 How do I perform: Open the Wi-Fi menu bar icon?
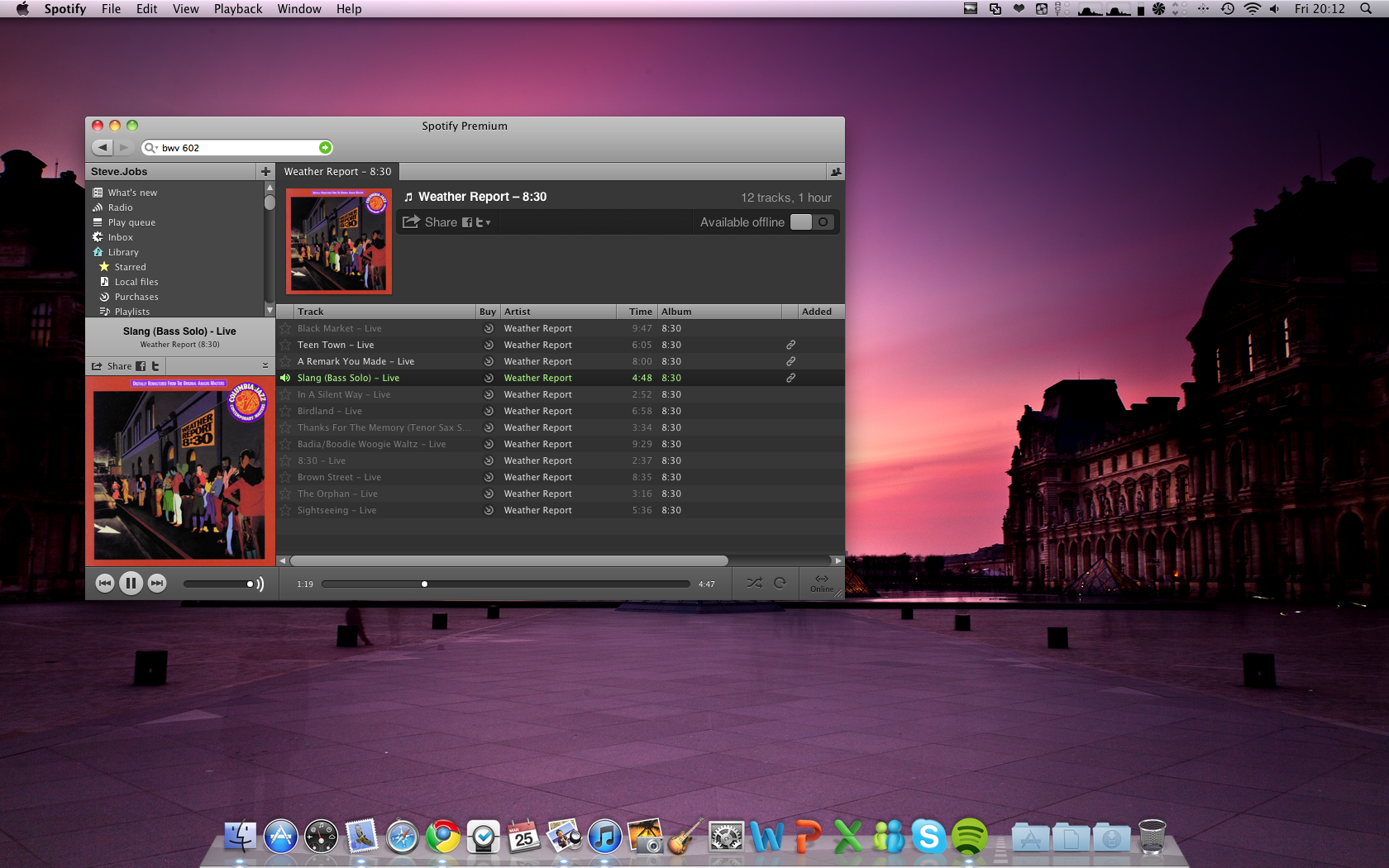[1253, 9]
